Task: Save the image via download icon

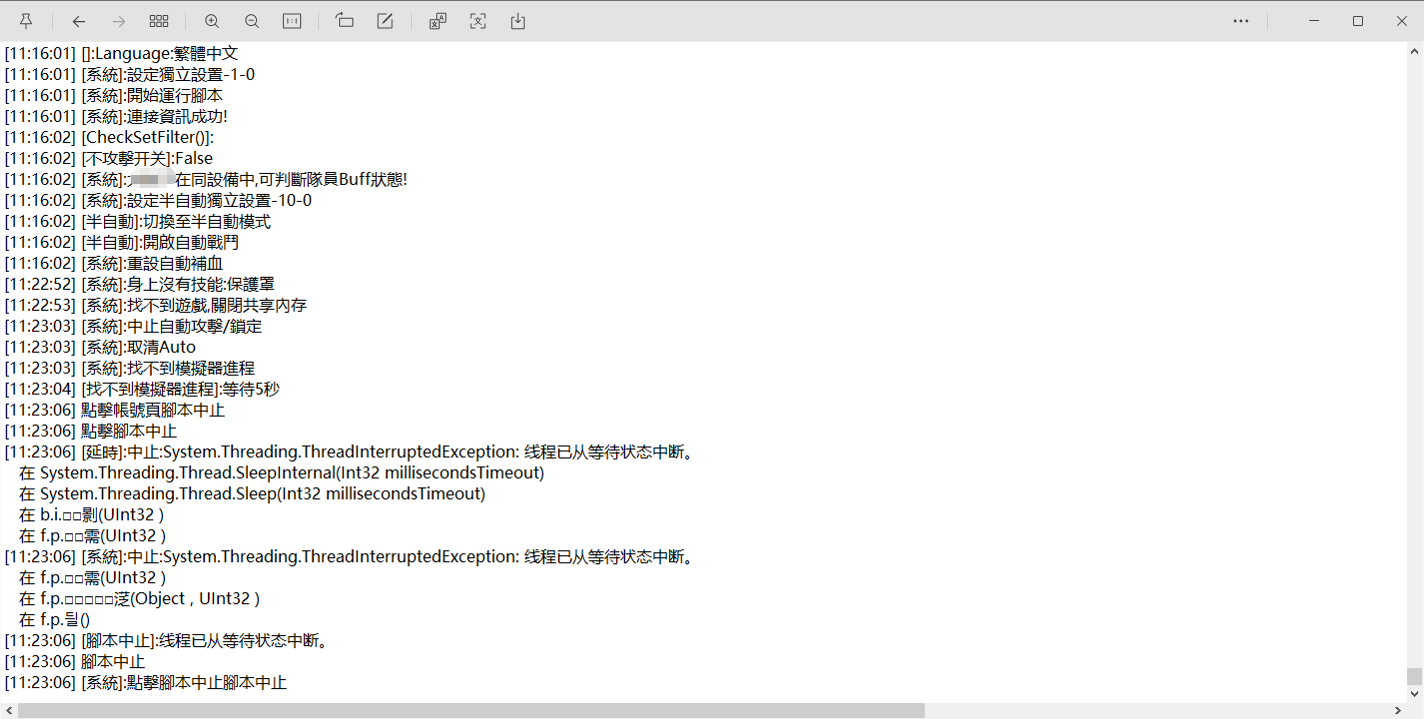Action: [518, 21]
